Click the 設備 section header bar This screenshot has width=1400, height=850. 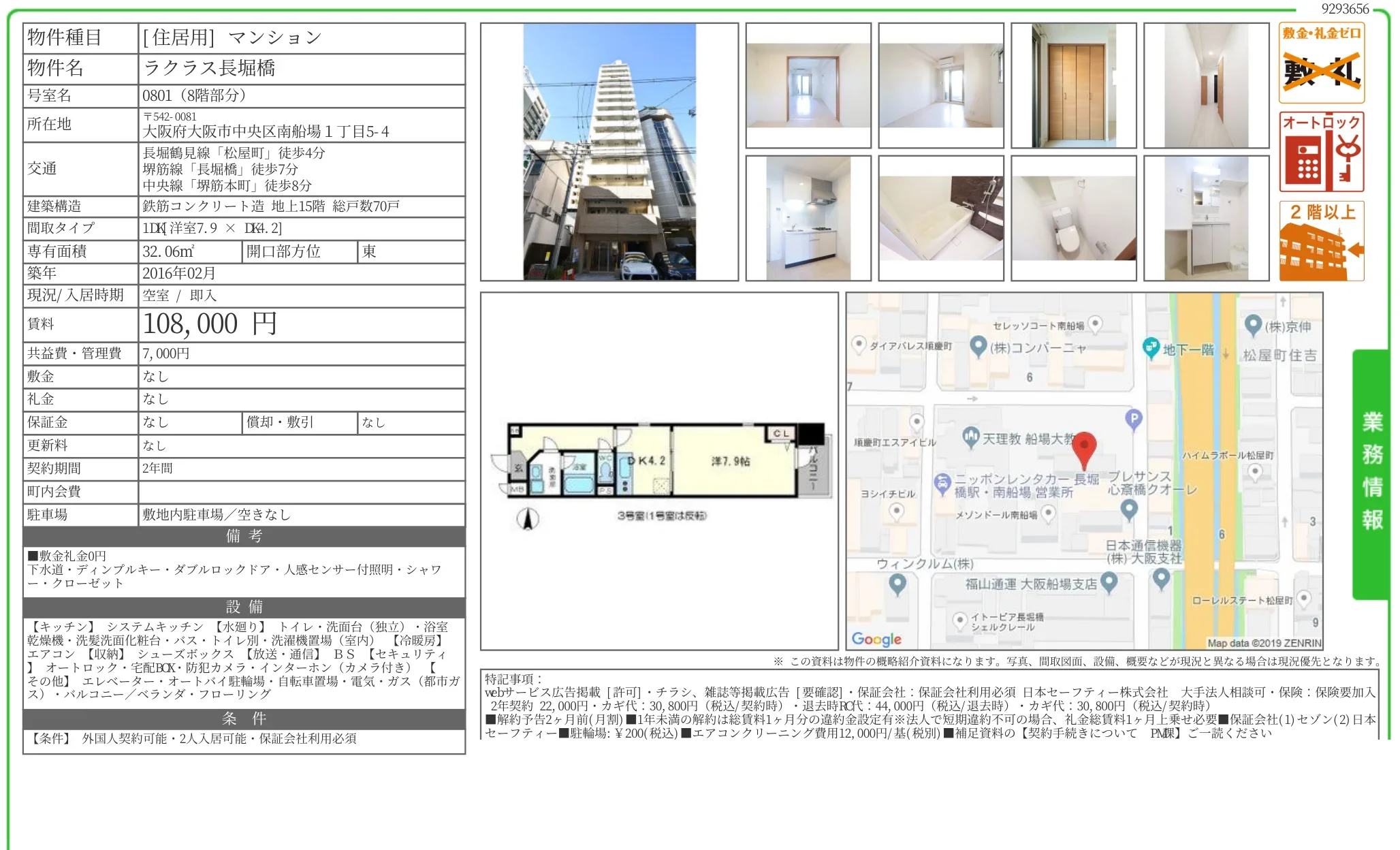(x=244, y=607)
